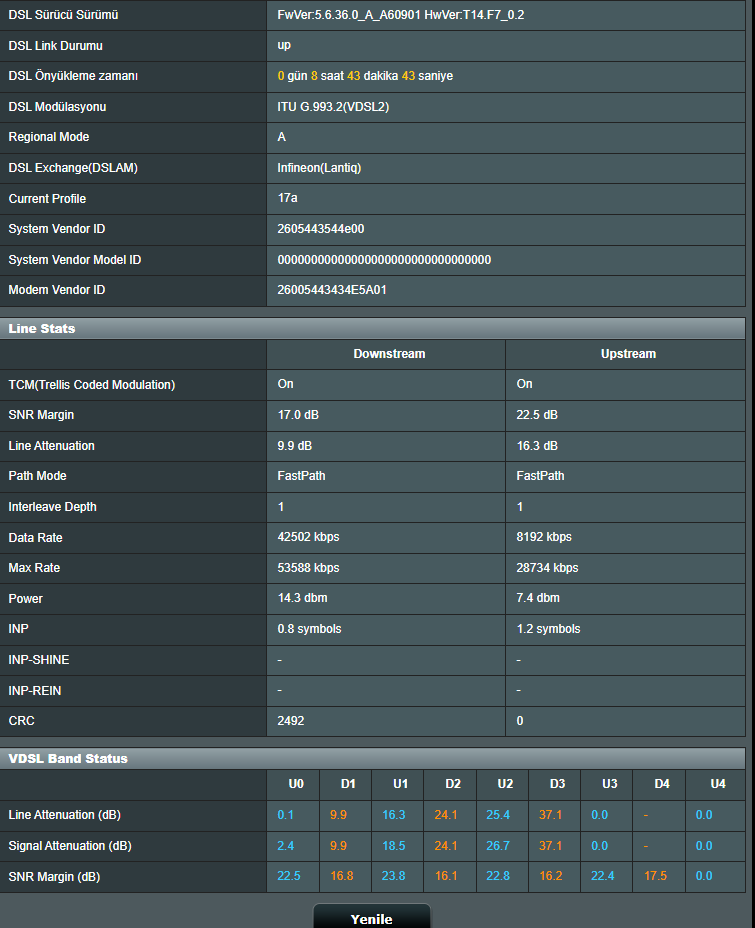Click the downstream Max Rate 53588 kbps
The width and height of the screenshot is (755, 928).
click(x=308, y=568)
